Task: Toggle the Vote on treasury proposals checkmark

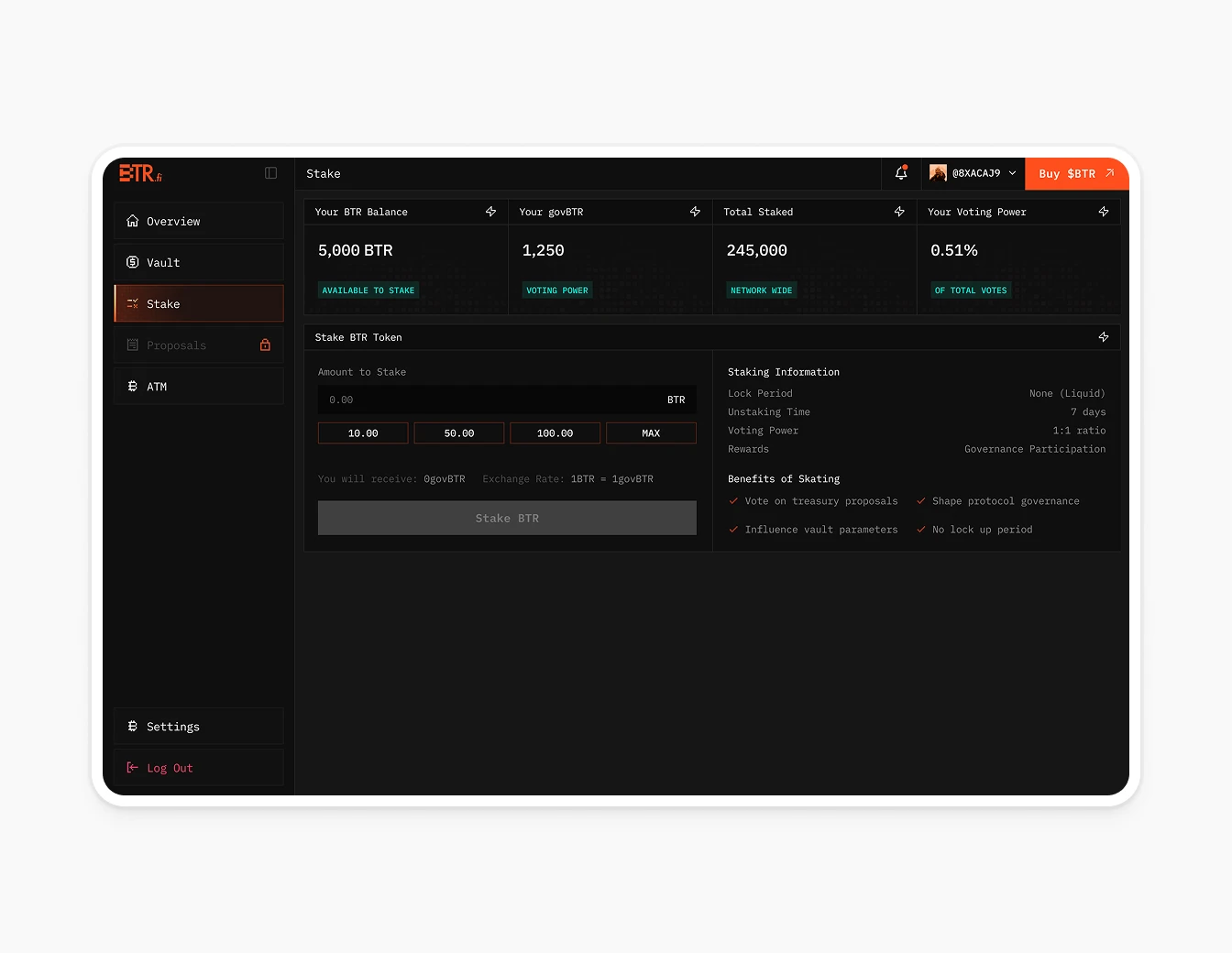Action: [733, 501]
